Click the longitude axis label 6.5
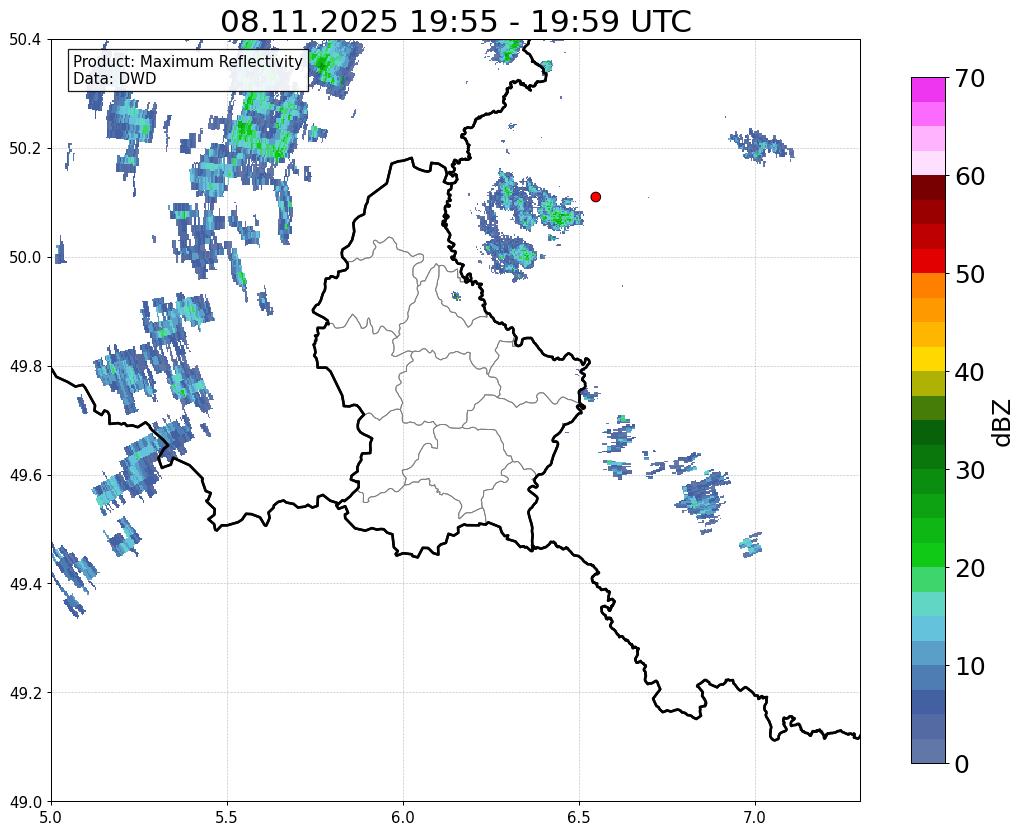 point(579,818)
